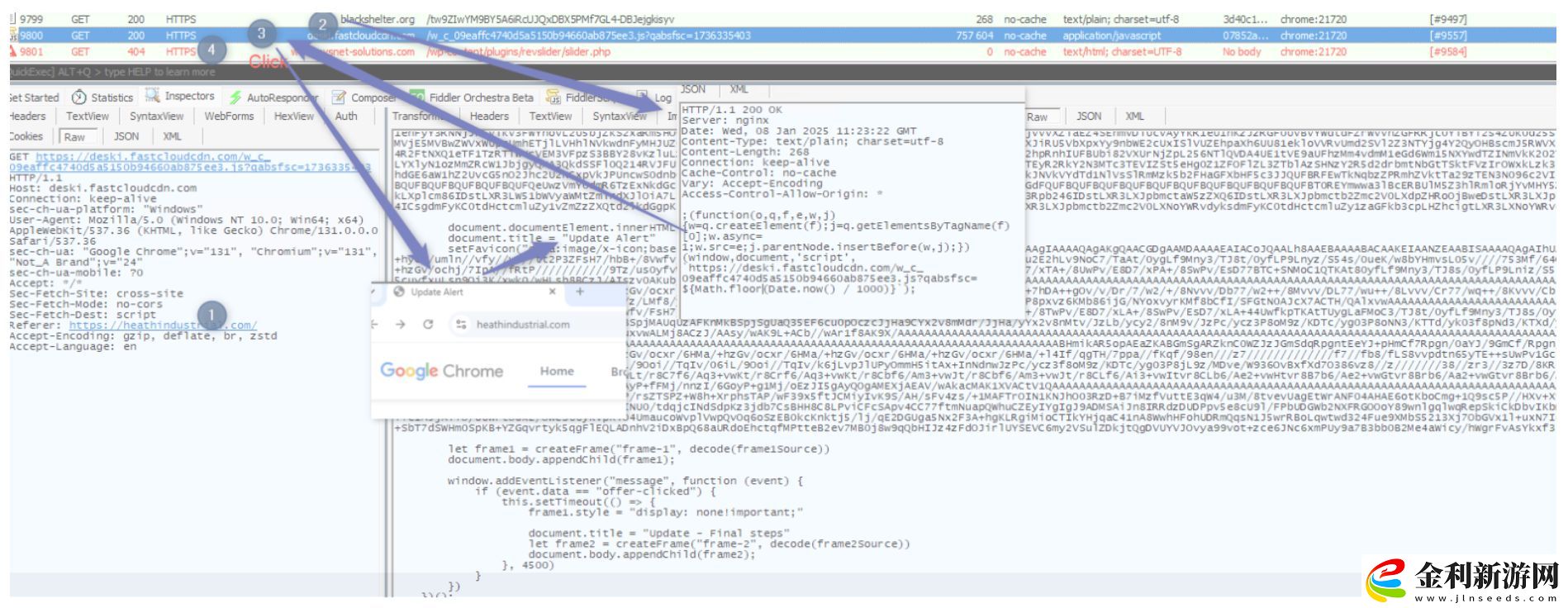This screenshot has width=1568, height=608.
Task: Open the Statistics tab with stopwatch icon
Action: point(102,97)
